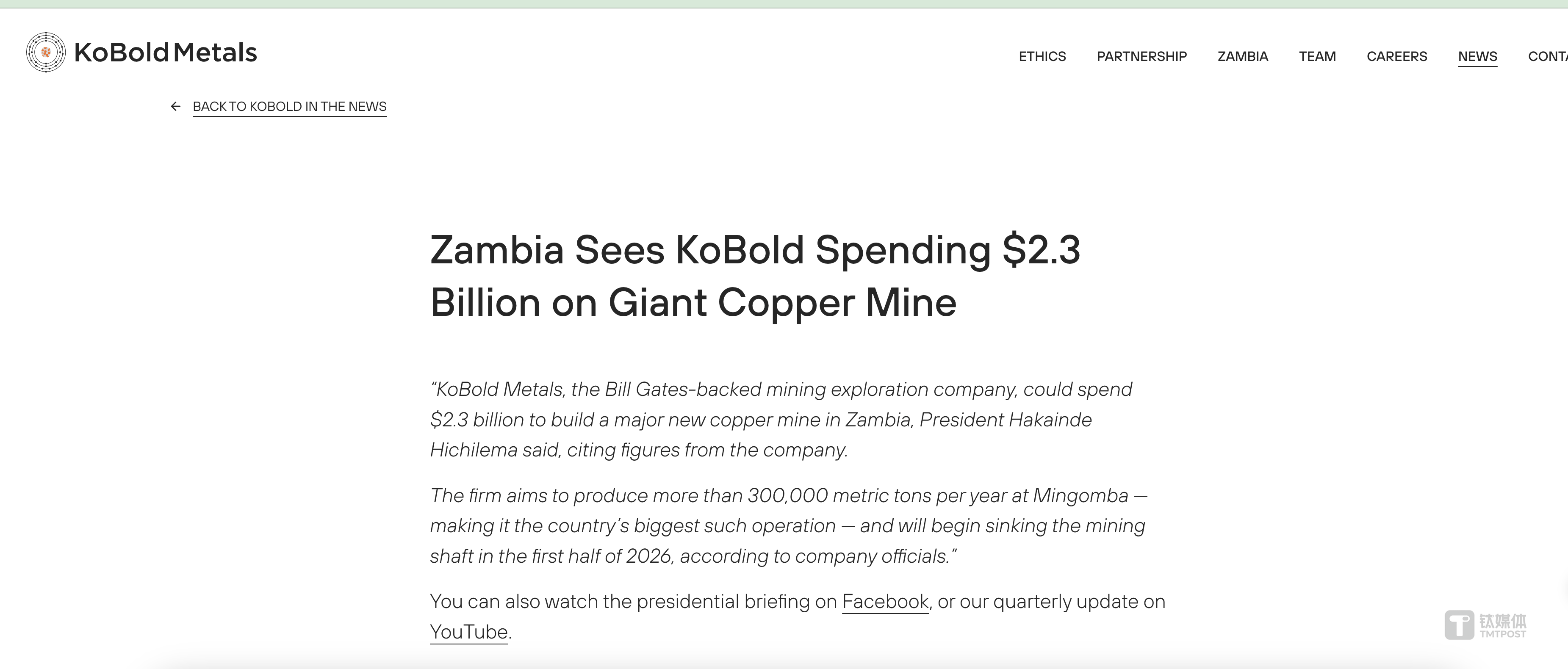The height and width of the screenshot is (669, 1568).
Task: Click the sentence about watching the presidential briefing
Action: pyautogui.click(x=633, y=601)
